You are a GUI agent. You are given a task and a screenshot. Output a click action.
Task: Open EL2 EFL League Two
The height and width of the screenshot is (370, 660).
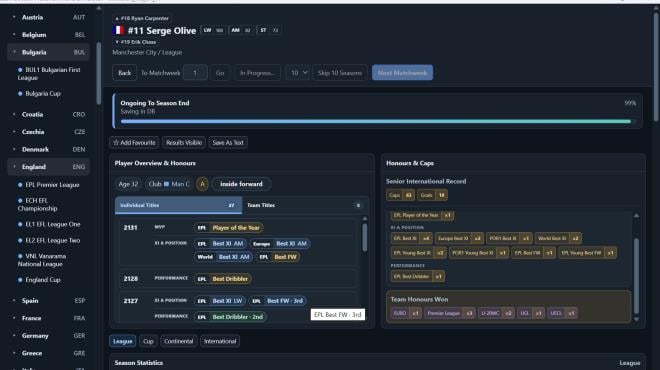tap(50, 240)
